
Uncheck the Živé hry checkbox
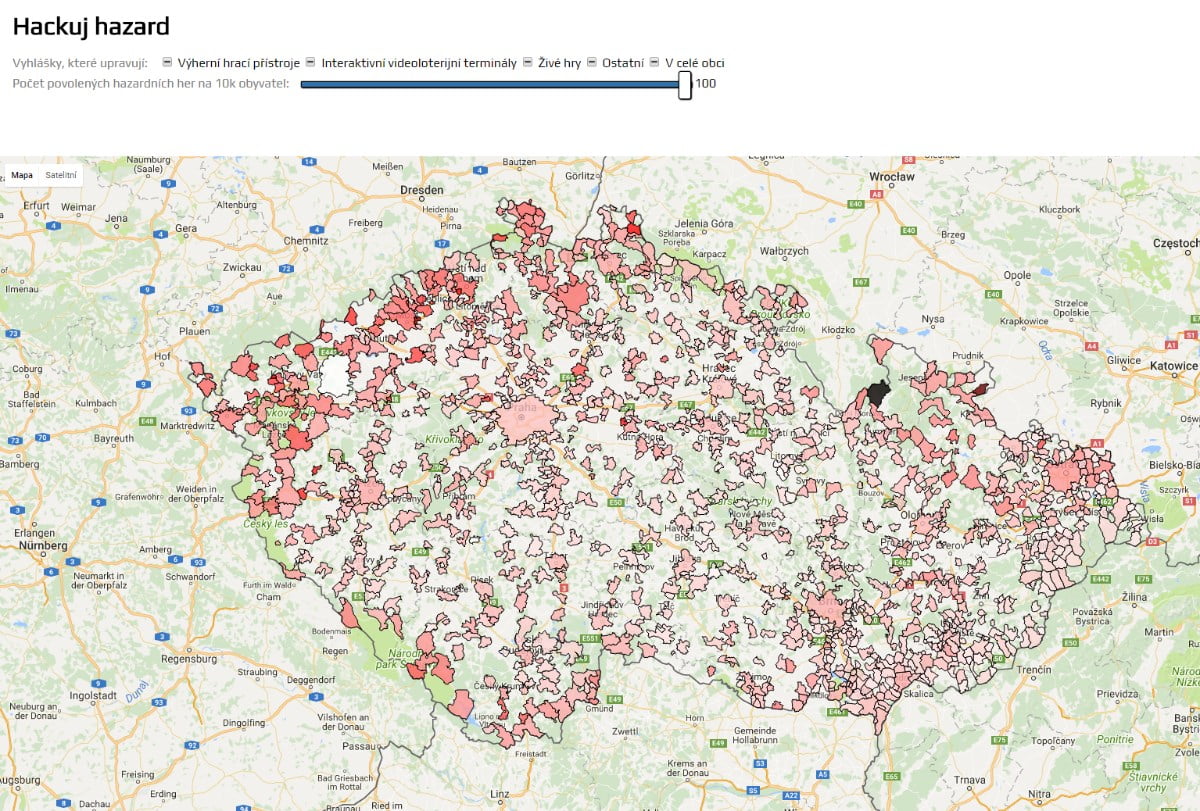click(x=528, y=62)
